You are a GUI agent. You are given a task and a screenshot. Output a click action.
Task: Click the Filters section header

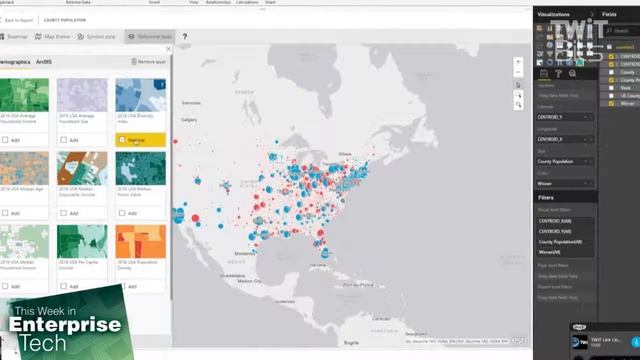coord(565,198)
